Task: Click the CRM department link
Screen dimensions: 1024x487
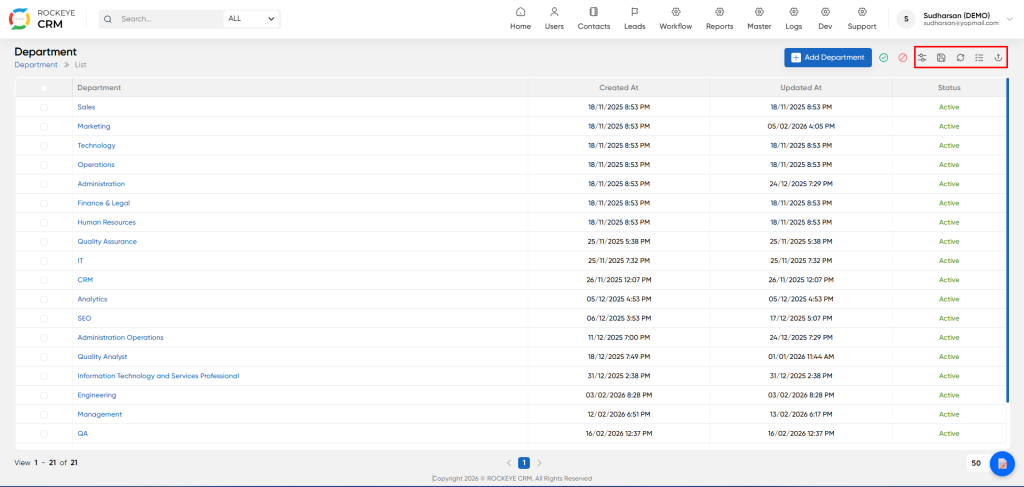Action: coord(85,280)
